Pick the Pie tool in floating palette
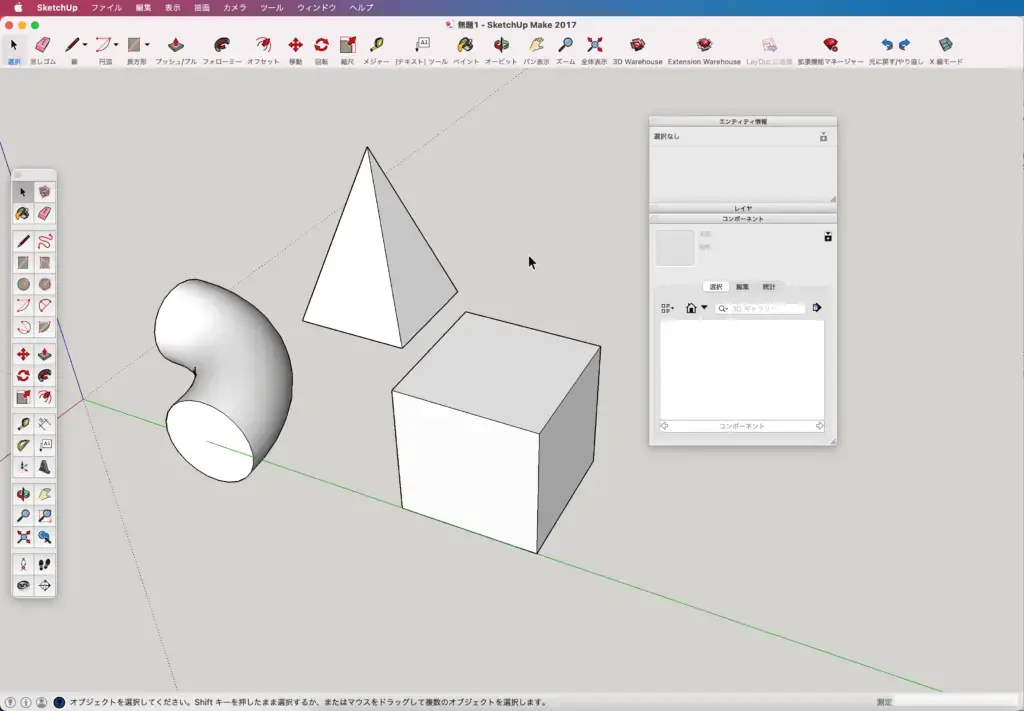The width and height of the screenshot is (1024, 711). tap(44, 327)
